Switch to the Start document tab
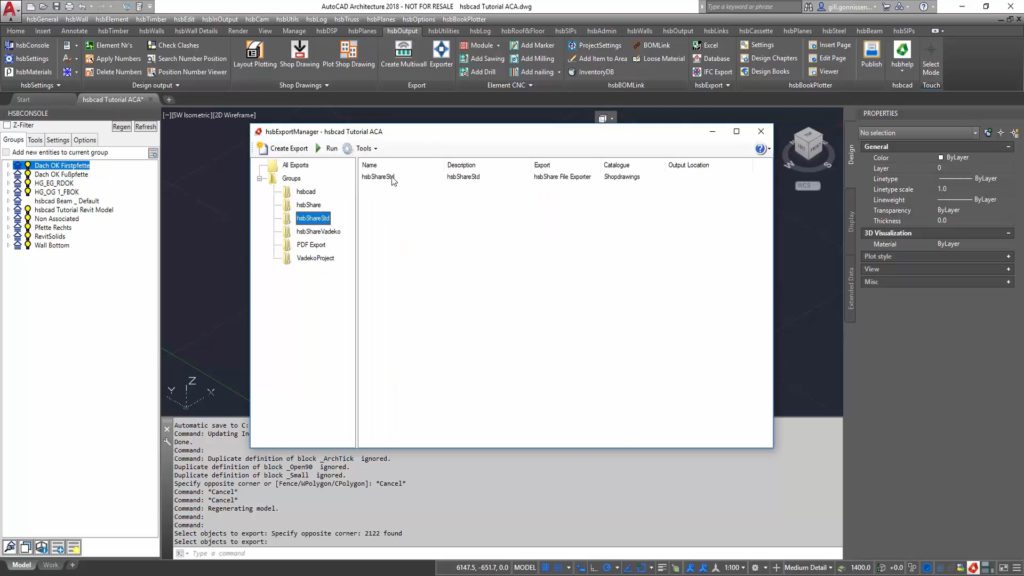The width and height of the screenshot is (1024, 576). coord(24,99)
